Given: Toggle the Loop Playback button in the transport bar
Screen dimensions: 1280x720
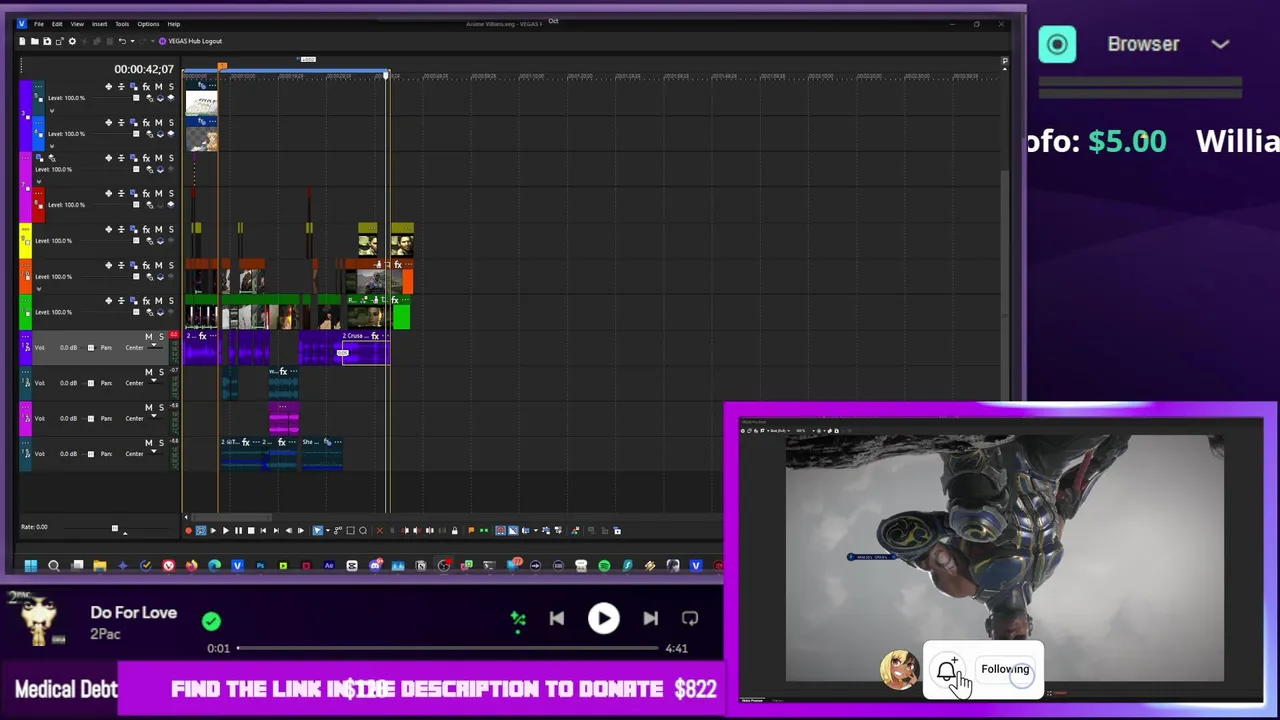Looking at the screenshot, I should [201, 530].
